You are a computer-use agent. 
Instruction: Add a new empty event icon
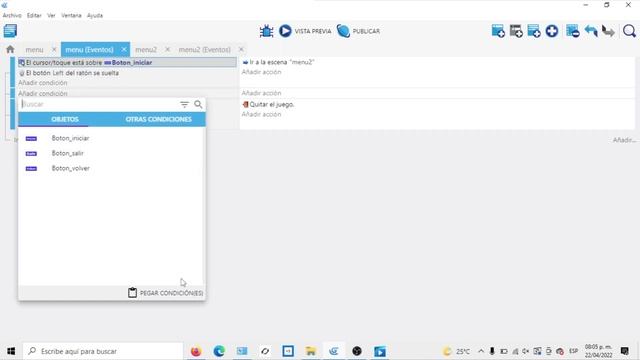tap(498, 31)
